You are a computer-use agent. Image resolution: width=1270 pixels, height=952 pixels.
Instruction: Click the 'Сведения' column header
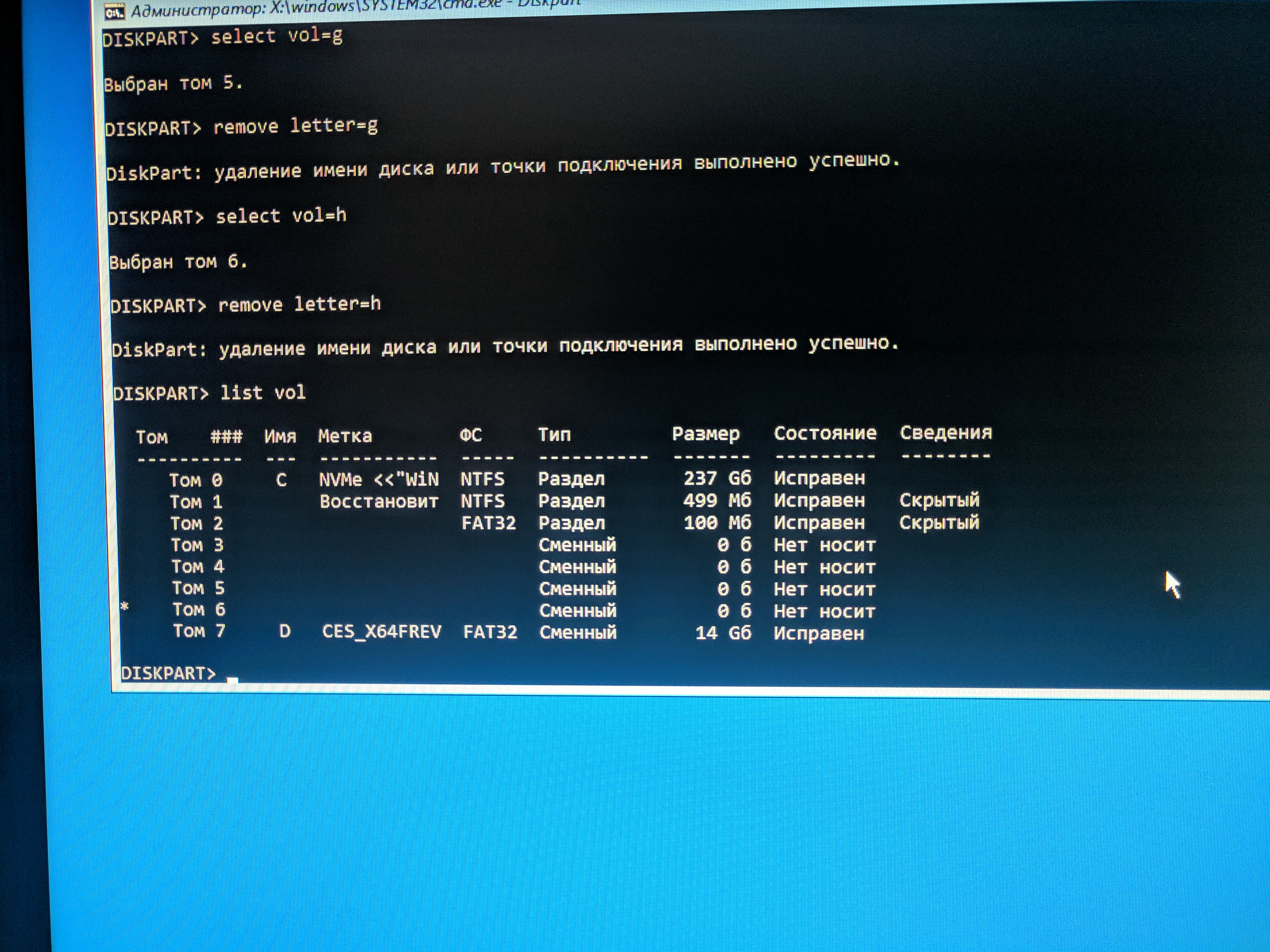(946, 433)
